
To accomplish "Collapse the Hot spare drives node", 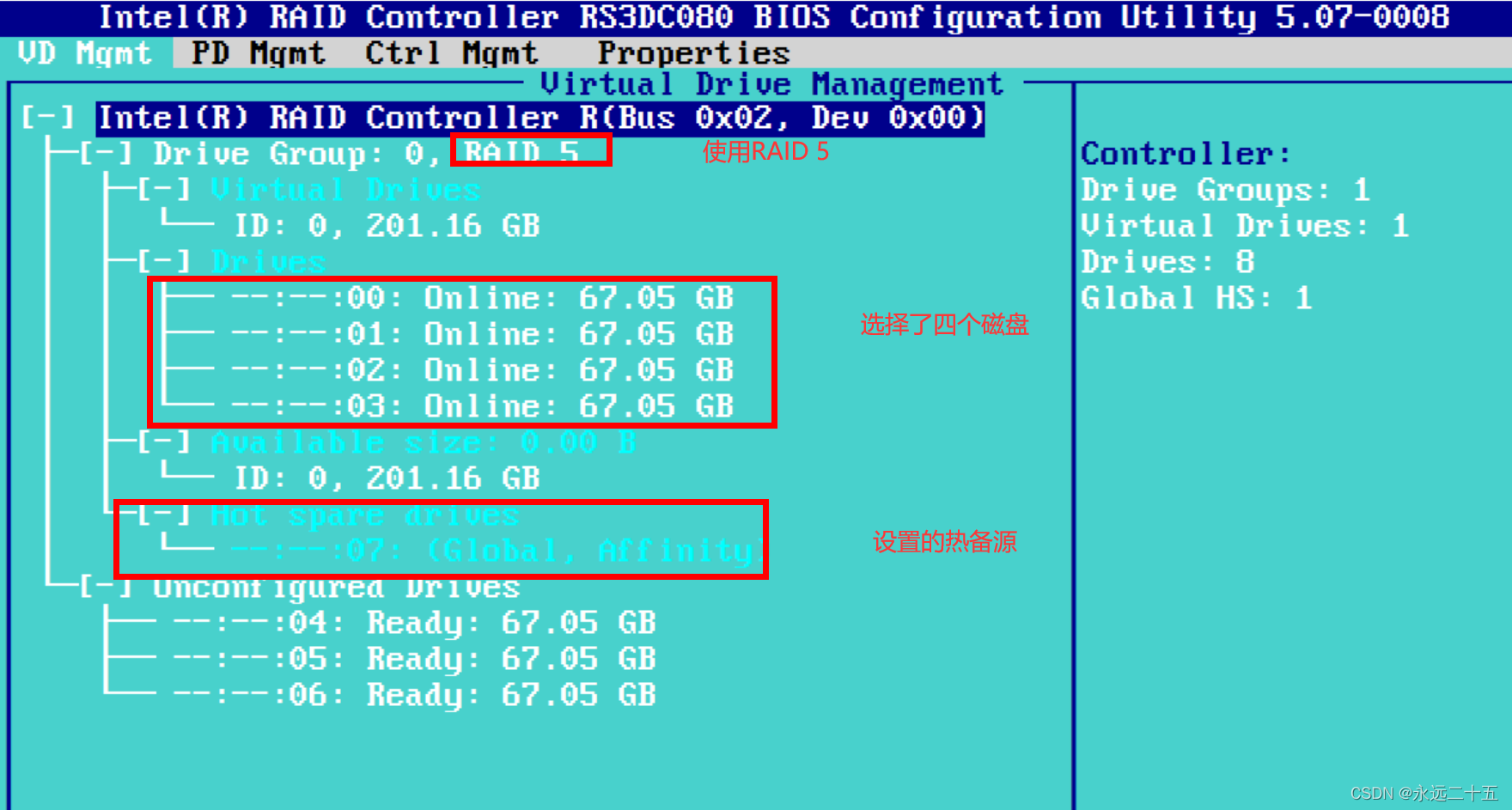I will [x=164, y=515].
